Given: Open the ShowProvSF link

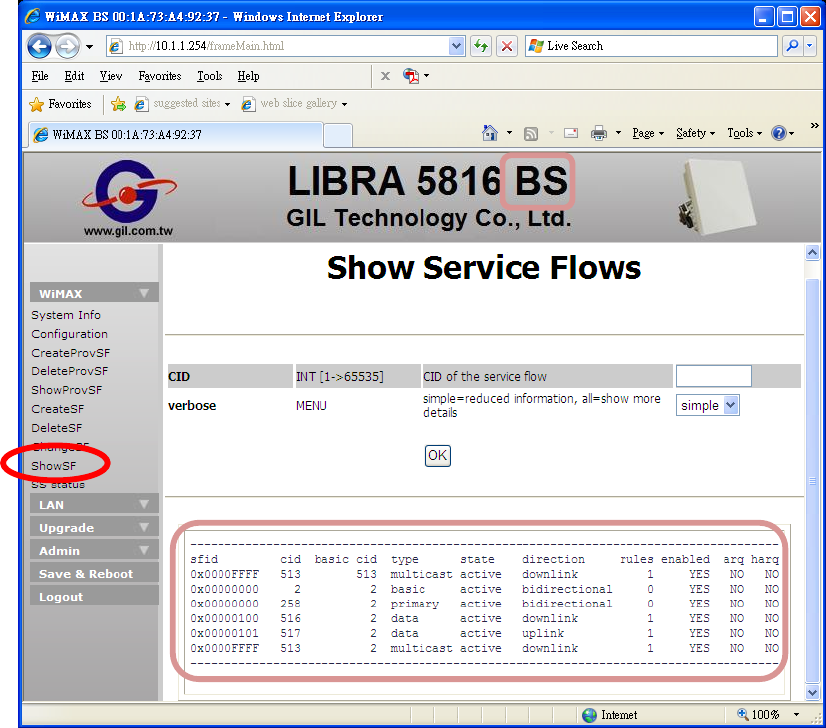Looking at the screenshot, I should click(x=66, y=390).
